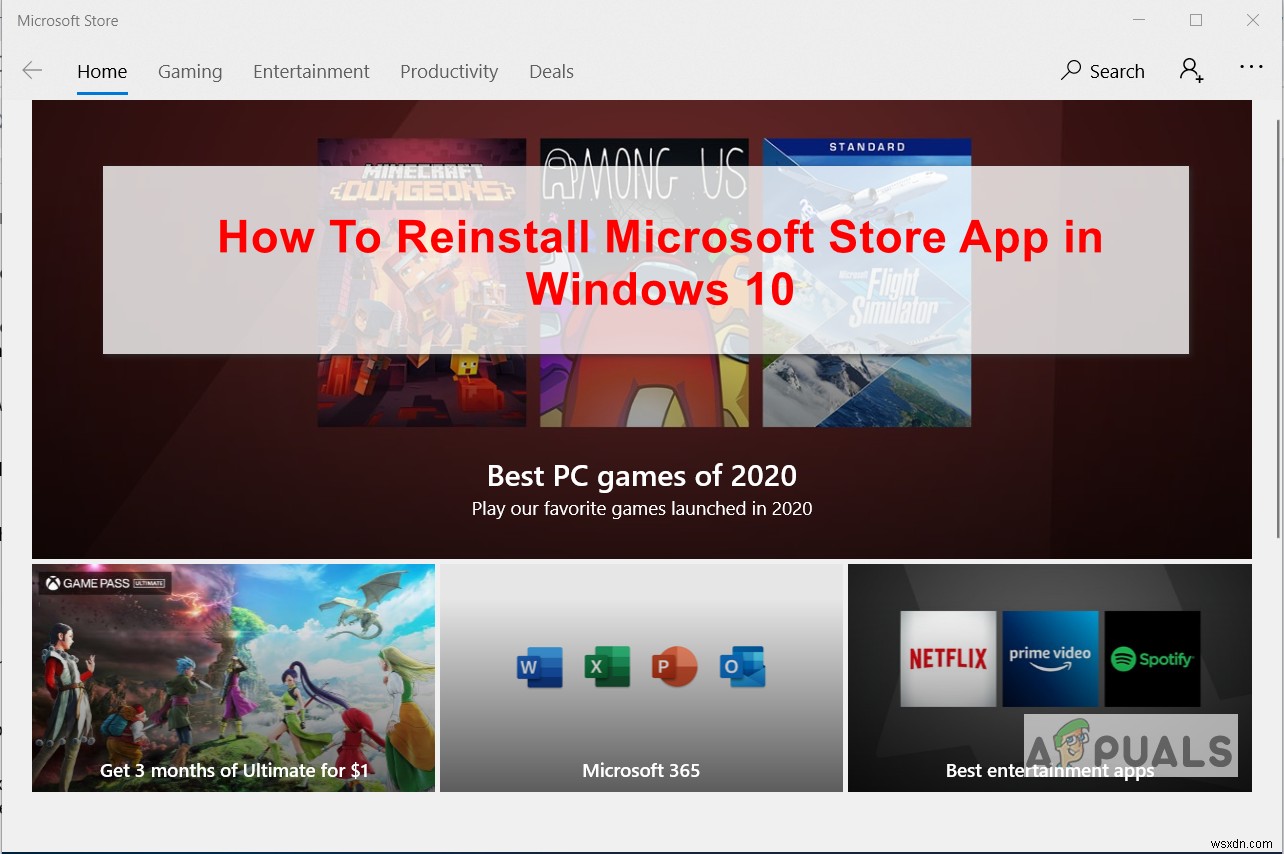Open the Microsoft 365 tile label
The width and height of the screenshot is (1284, 854).
pos(641,770)
